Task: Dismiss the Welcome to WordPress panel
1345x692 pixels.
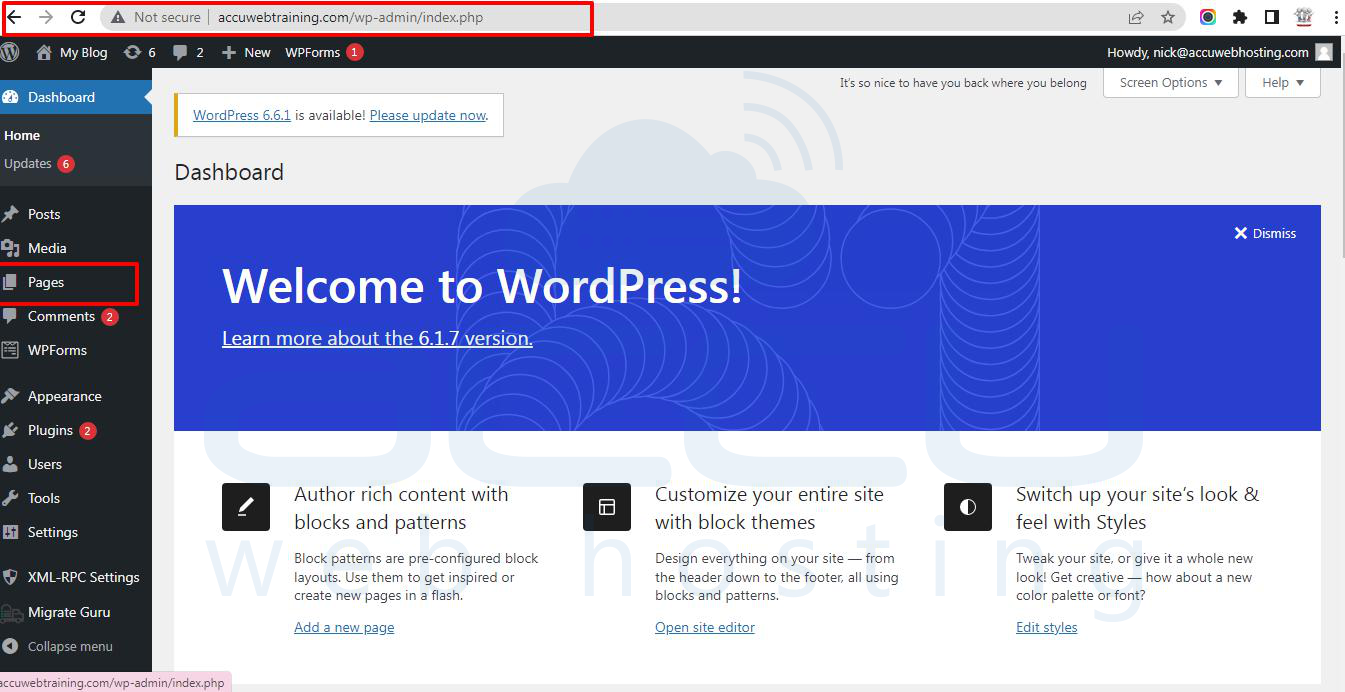Action: click(x=1265, y=233)
